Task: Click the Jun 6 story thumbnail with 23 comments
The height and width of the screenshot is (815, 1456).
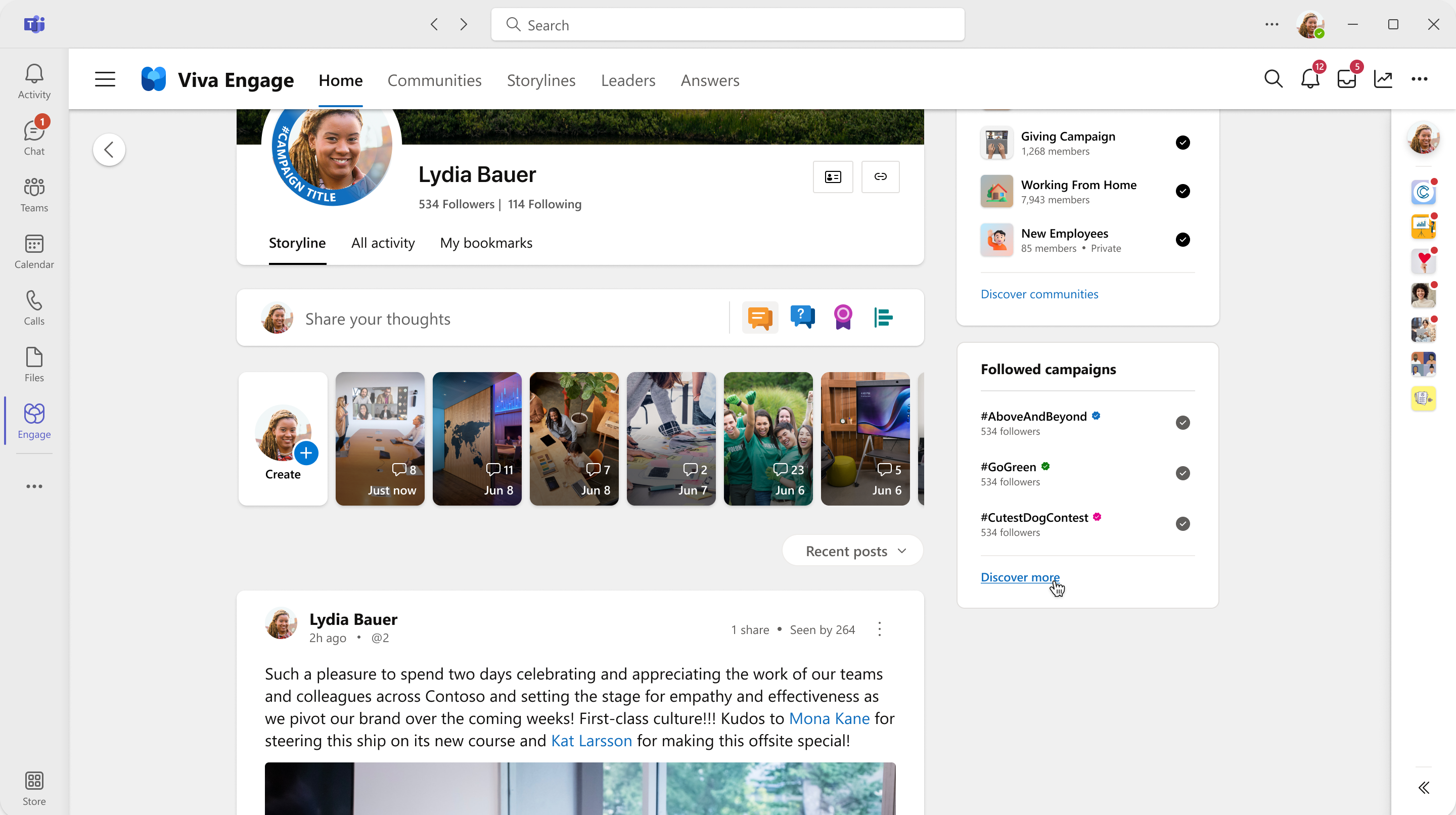Action: click(x=768, y=438)
